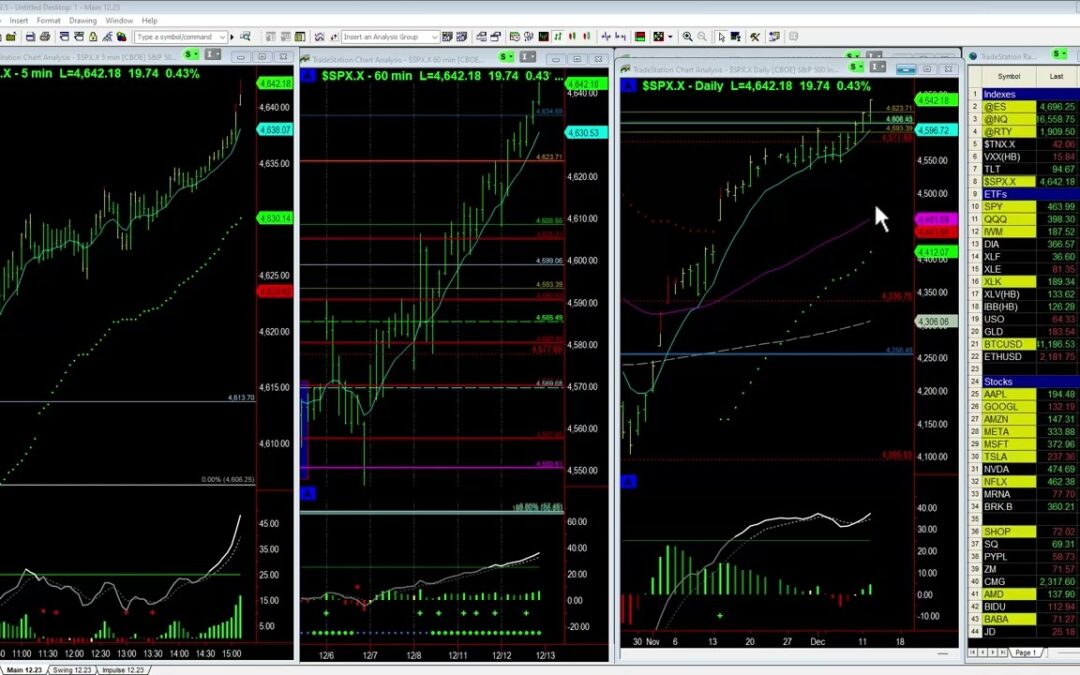1080x675 pixels.
Task: Open the Format menu
Action: pyautogui.click(x=48, y=20)
